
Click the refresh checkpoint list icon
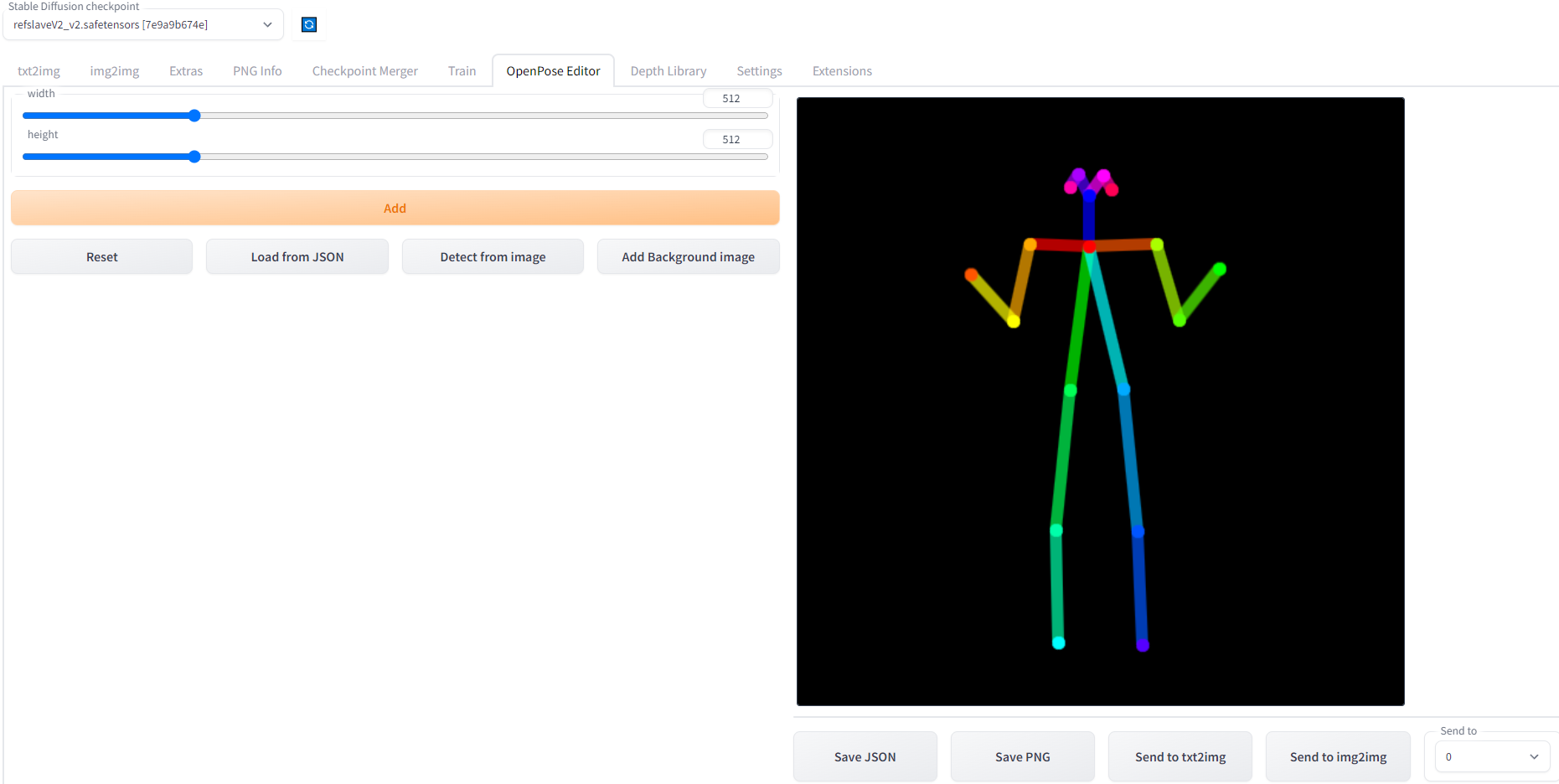coord(309,24)
